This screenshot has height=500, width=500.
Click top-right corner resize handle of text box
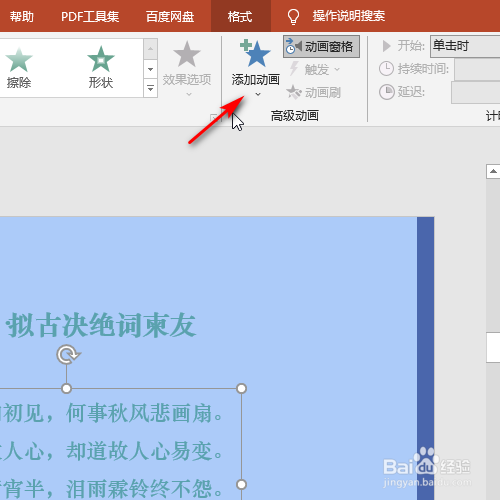point(241,388)
